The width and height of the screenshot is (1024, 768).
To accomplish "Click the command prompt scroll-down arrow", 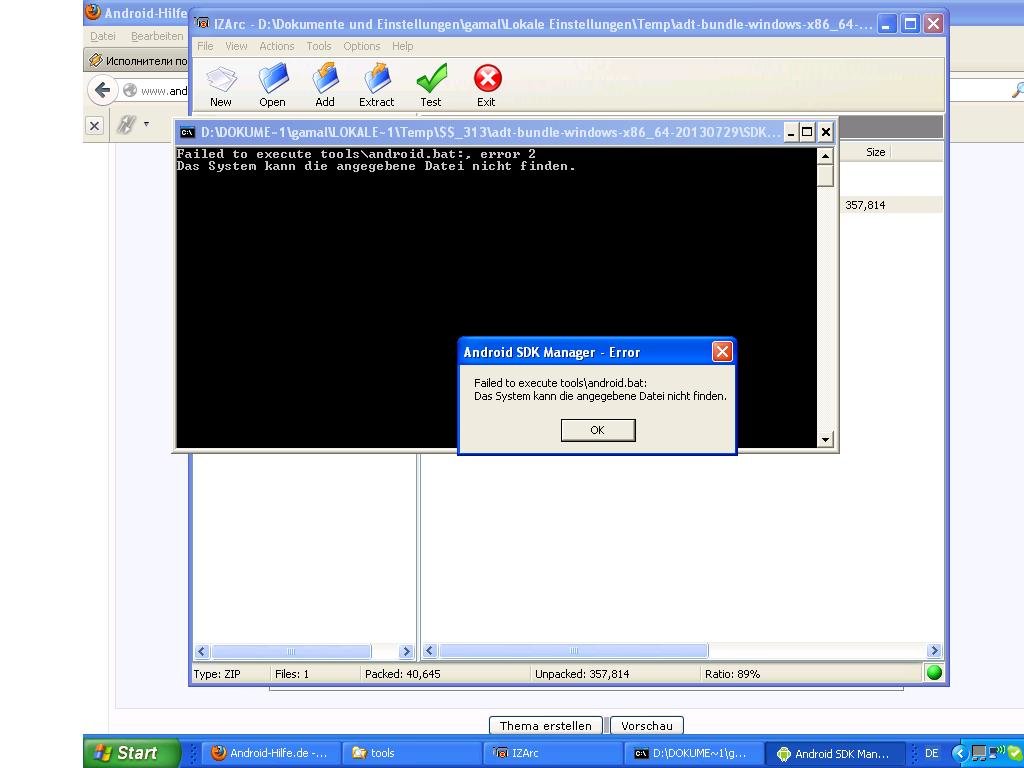I will coord(825,440).
